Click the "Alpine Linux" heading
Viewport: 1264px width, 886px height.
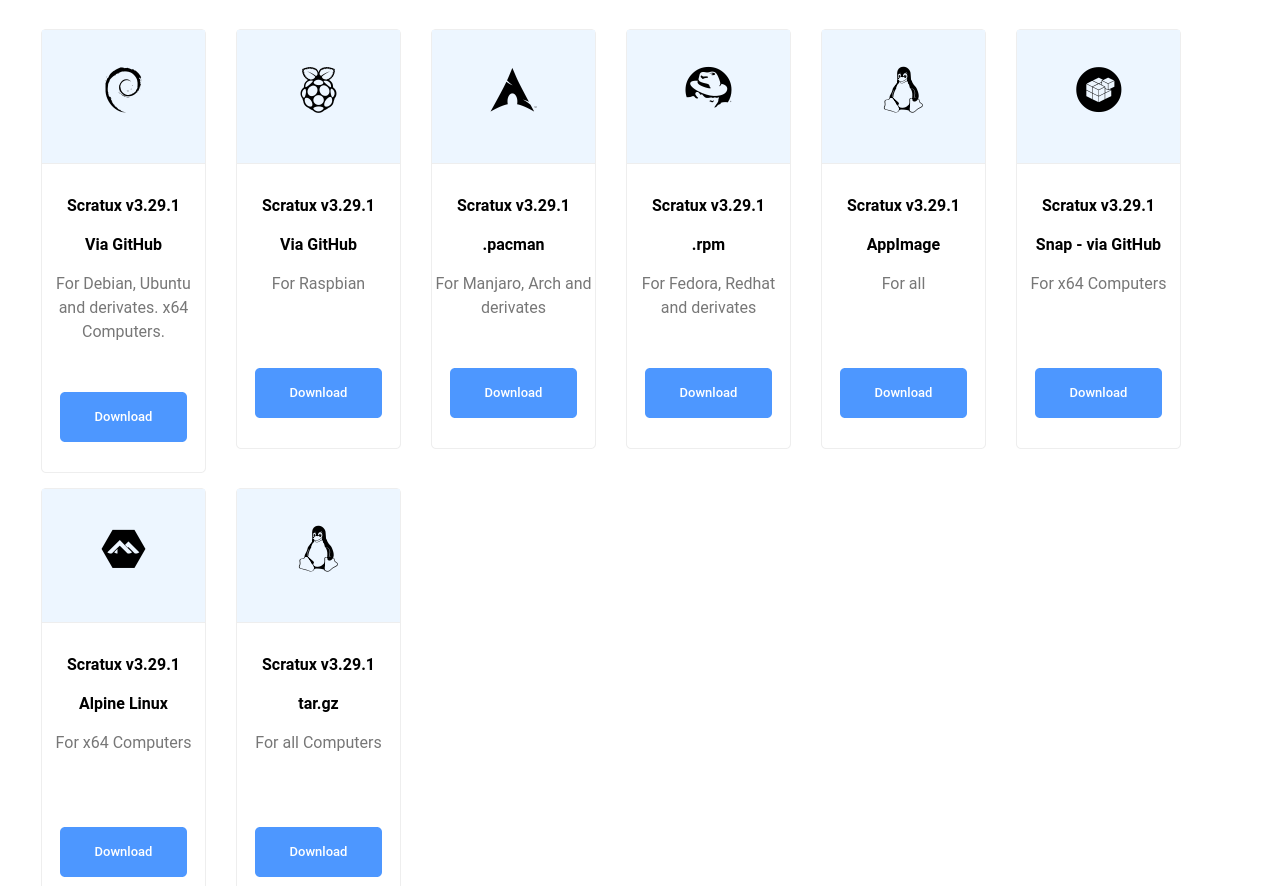(x=123, y=703)
